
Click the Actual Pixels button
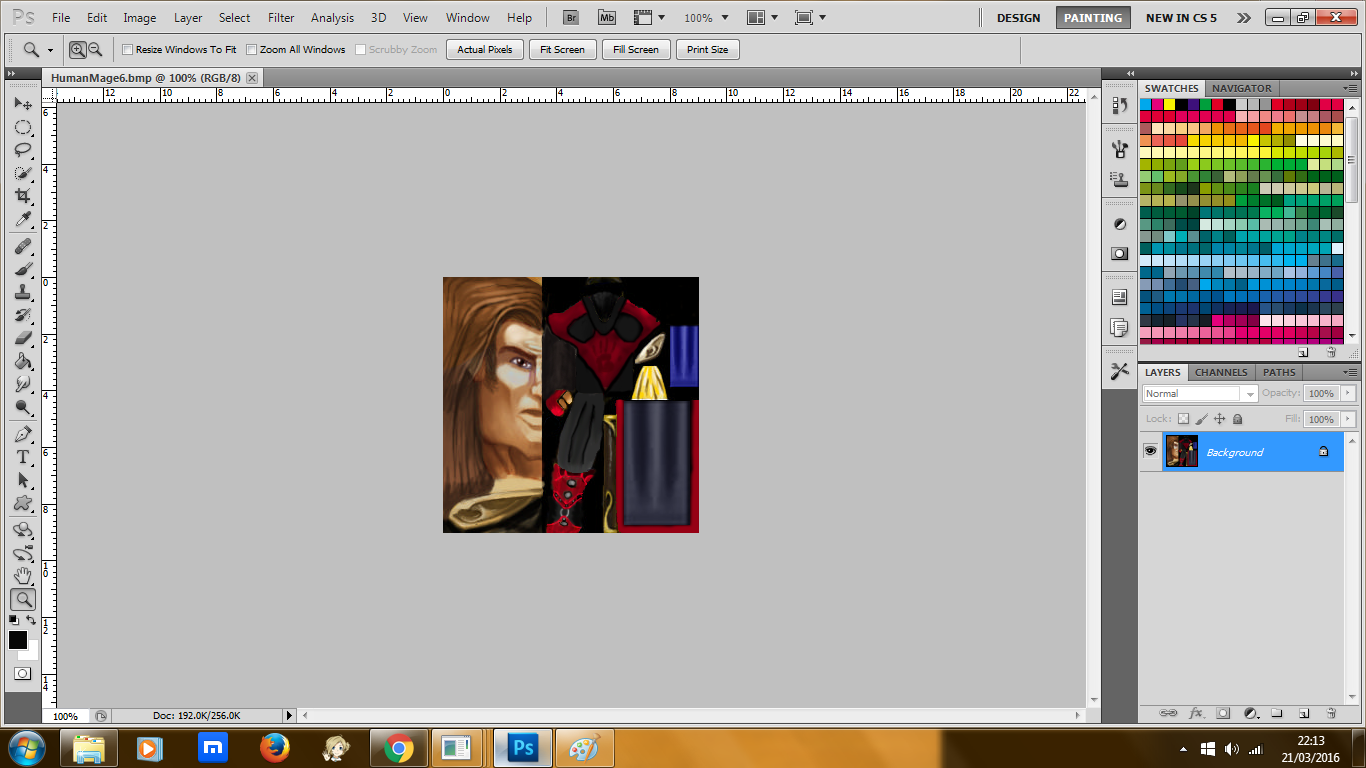click(485, 49)
